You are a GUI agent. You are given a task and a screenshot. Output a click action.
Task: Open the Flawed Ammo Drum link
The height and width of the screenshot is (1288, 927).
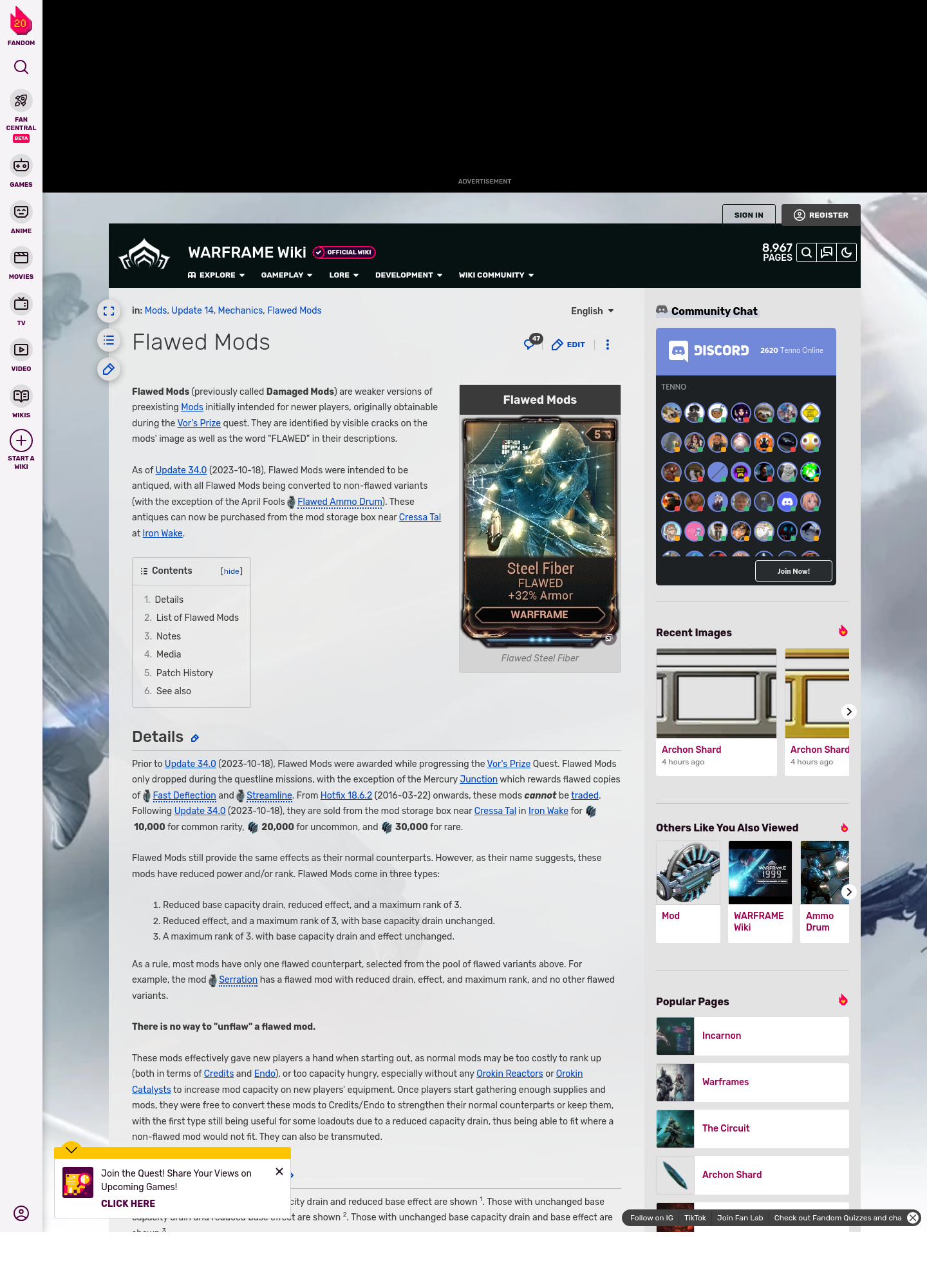[x=340, y=502]
